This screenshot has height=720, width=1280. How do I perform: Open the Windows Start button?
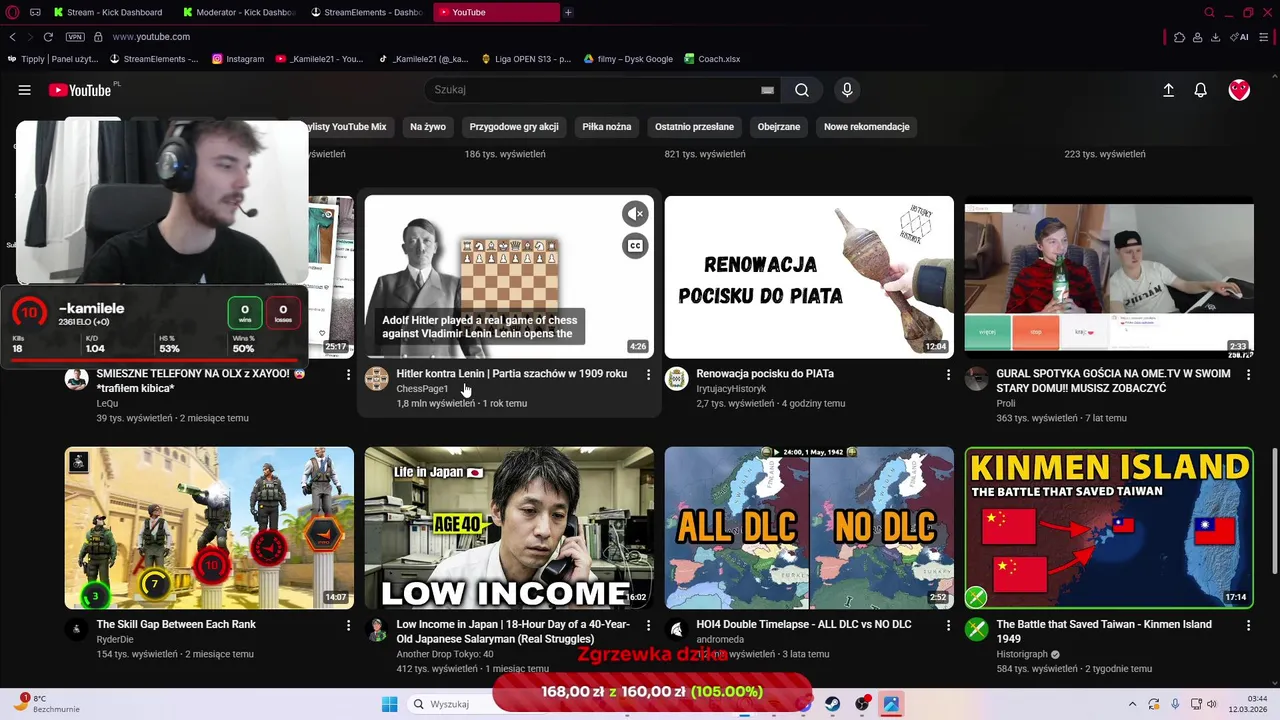[389, 704]
